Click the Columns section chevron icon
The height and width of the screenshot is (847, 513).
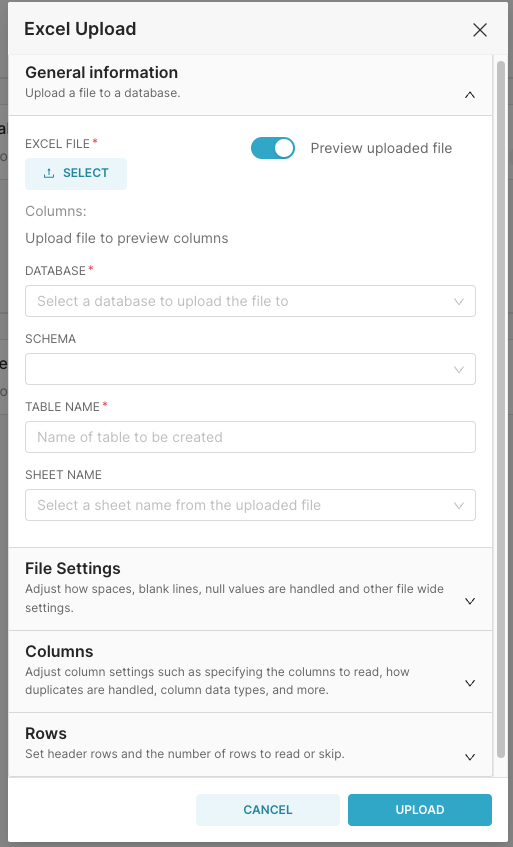pos(470,683)
